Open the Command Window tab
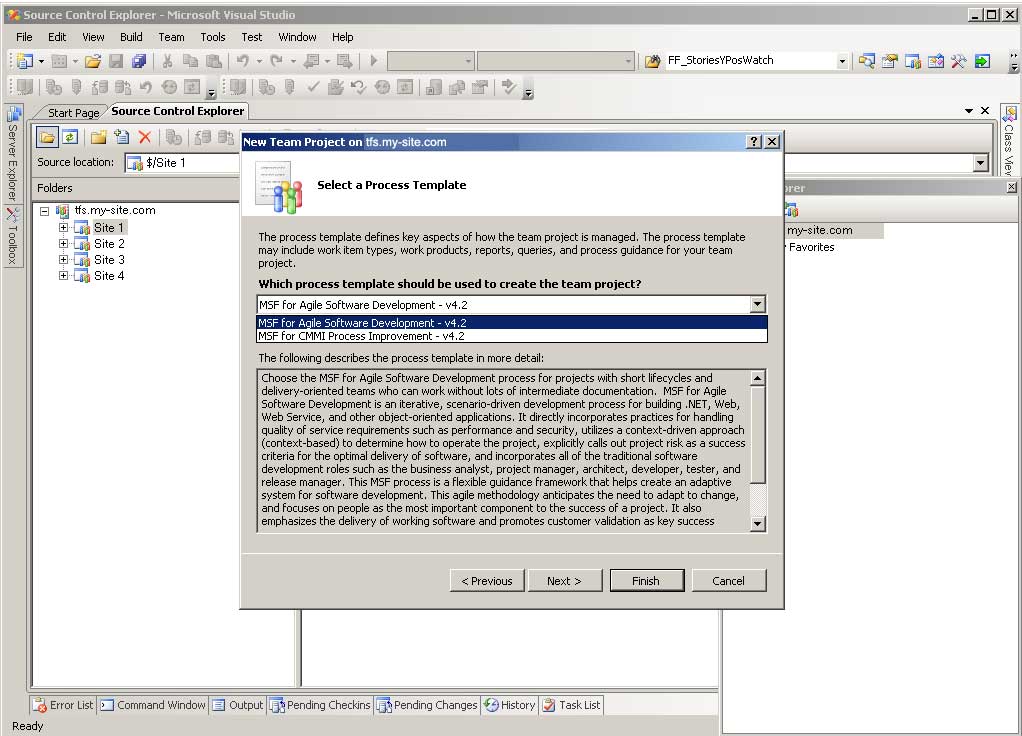The height and width of the screenshot is (736, 1022). 153,705
